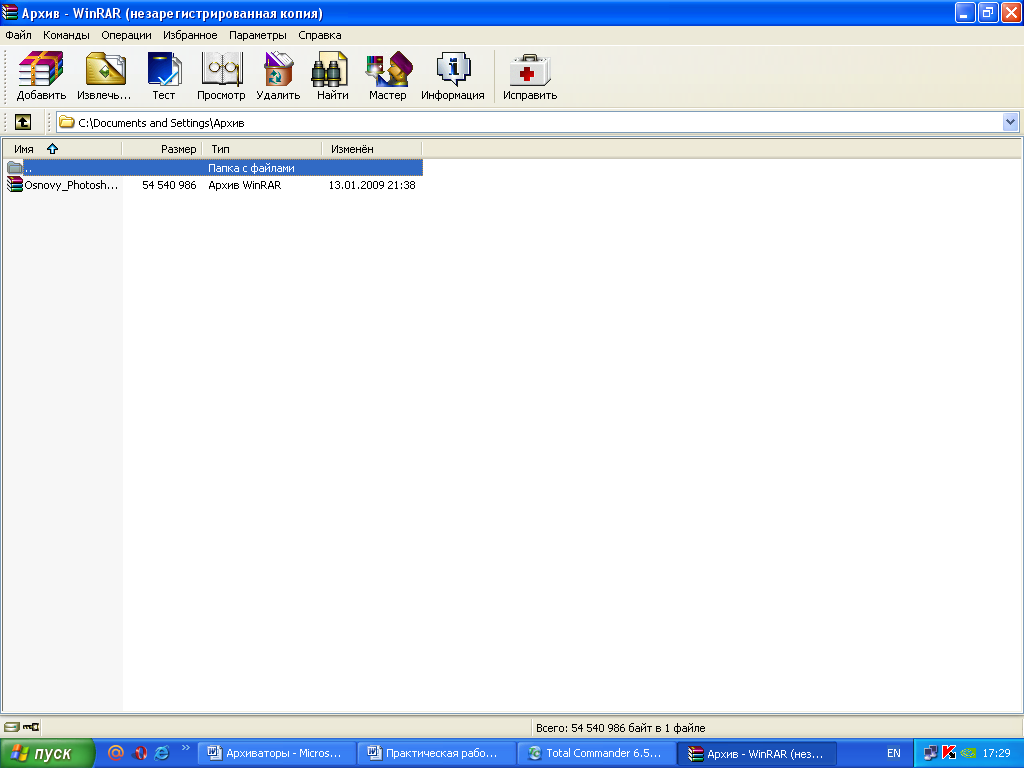The width and height of the screenshot is (1024, 768).
Task: Click the 17:29 system clock
Action: pyautogui.click(x=997, y=753)
